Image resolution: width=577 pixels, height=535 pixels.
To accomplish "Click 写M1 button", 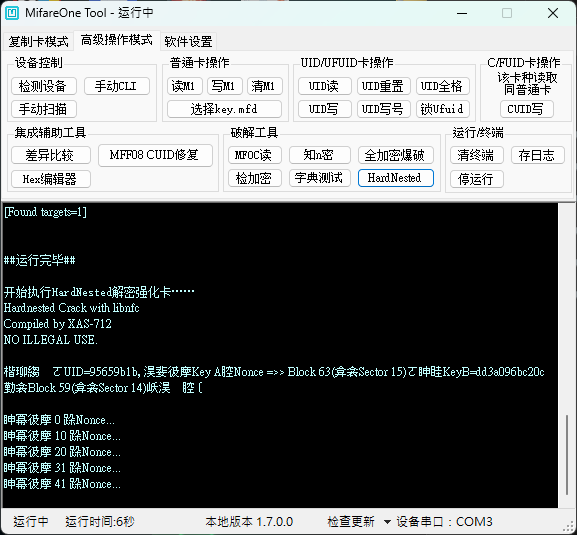I will click(x=225, y=86).
